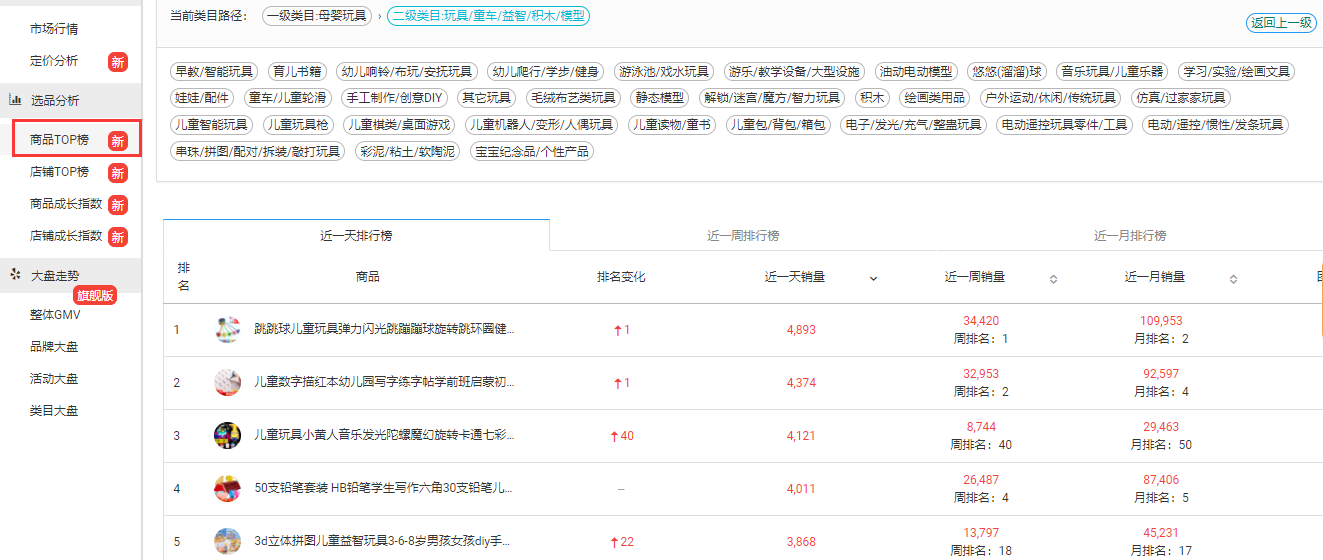Choose the 早教/智能玩具 category tag

point(215,72)
